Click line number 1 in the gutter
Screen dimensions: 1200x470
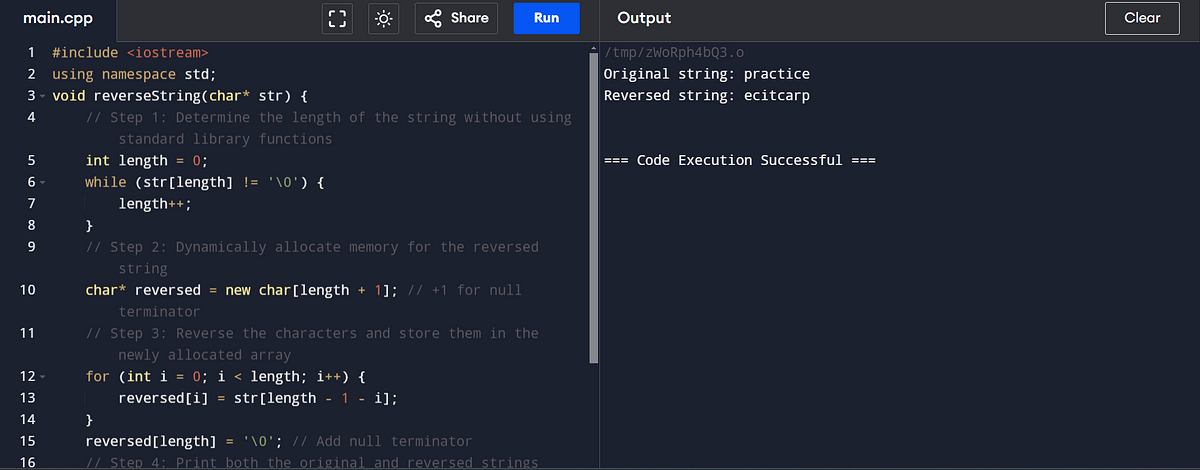[31, 52]
